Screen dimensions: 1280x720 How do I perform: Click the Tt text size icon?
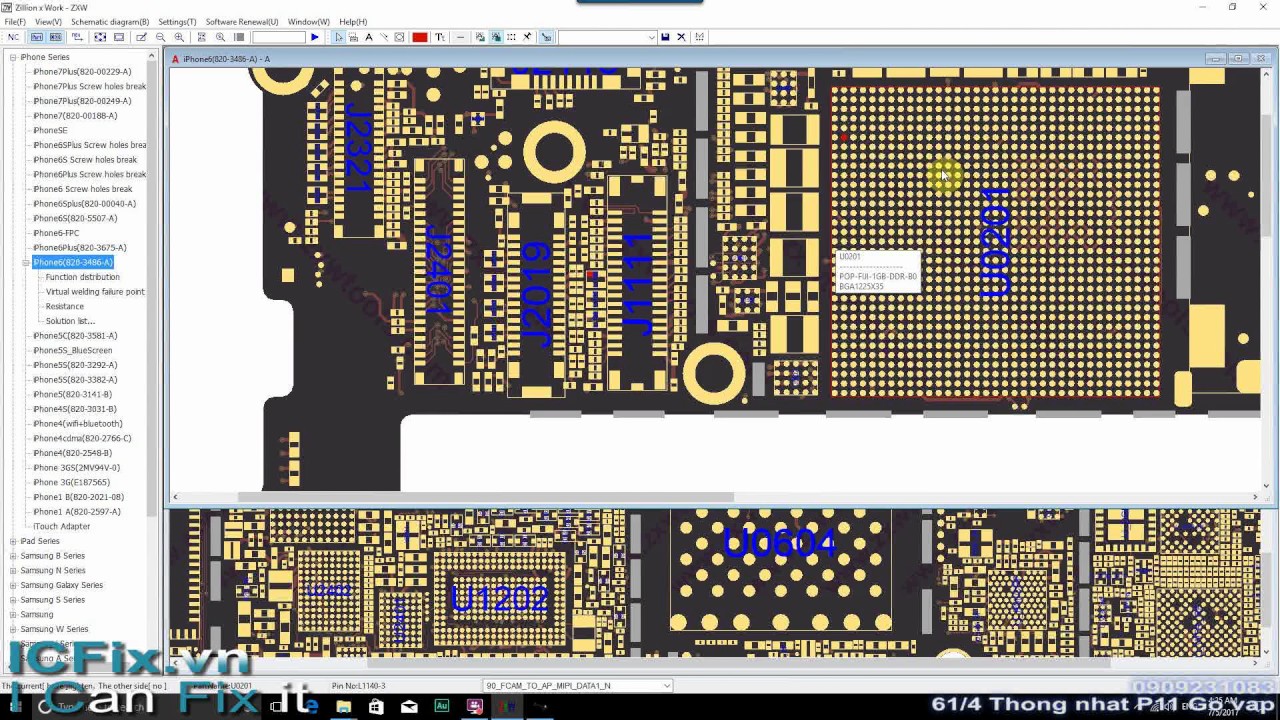click(440, 37)
